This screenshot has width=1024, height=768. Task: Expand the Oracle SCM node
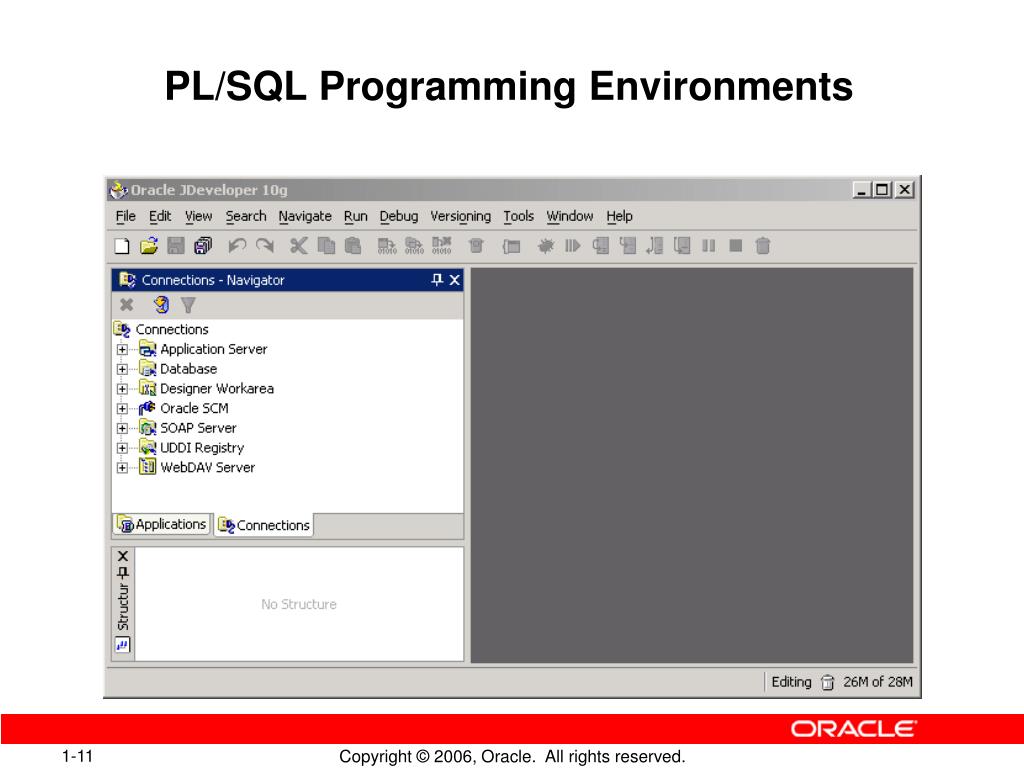[x=122, y=409]
